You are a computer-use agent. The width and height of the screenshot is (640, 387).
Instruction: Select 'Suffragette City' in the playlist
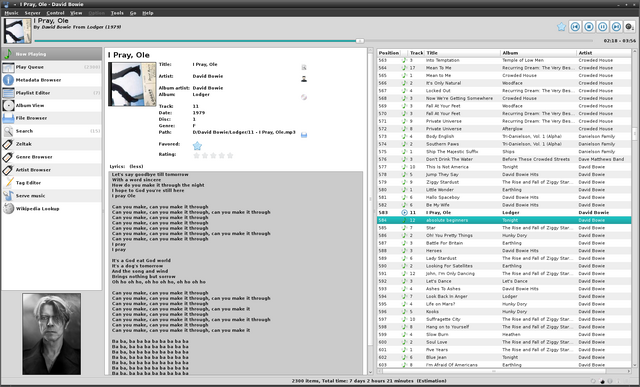click(504, 319)
